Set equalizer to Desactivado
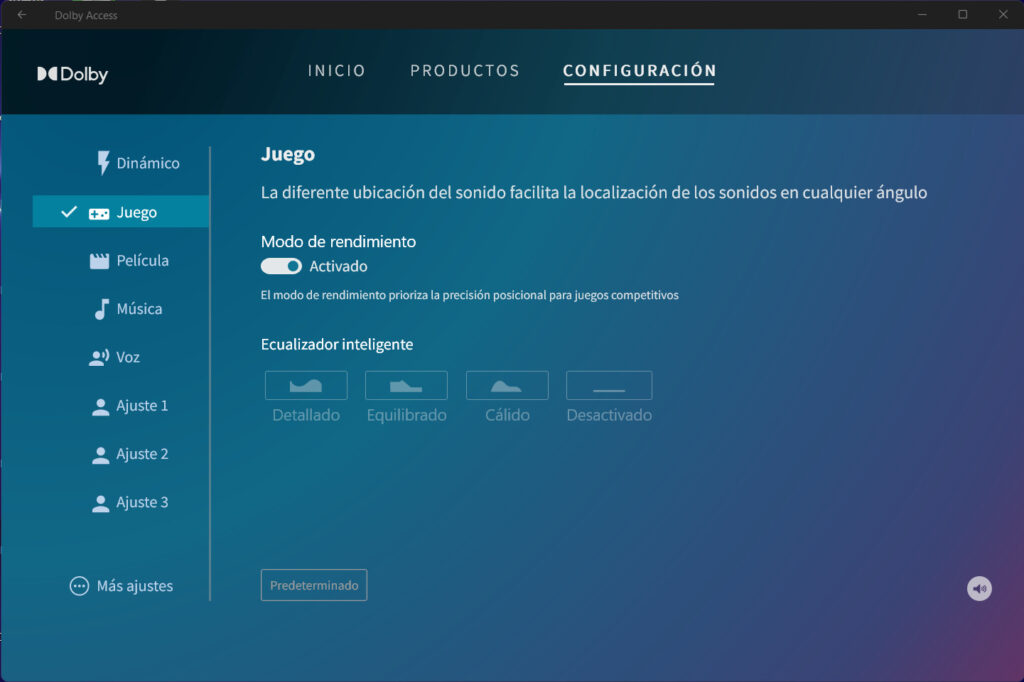 click(609, 386)
